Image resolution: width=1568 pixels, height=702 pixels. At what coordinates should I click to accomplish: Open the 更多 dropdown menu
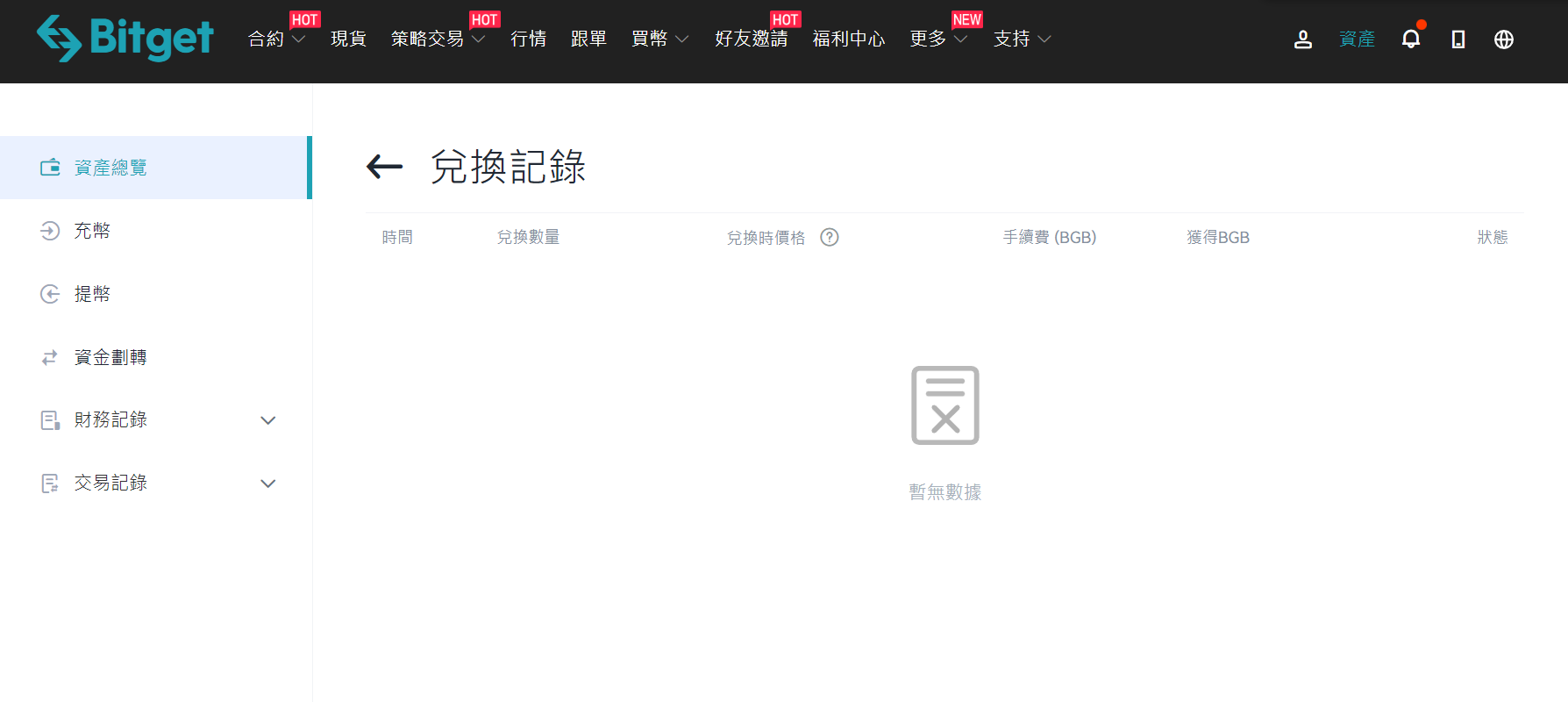(x=938, y=39)
